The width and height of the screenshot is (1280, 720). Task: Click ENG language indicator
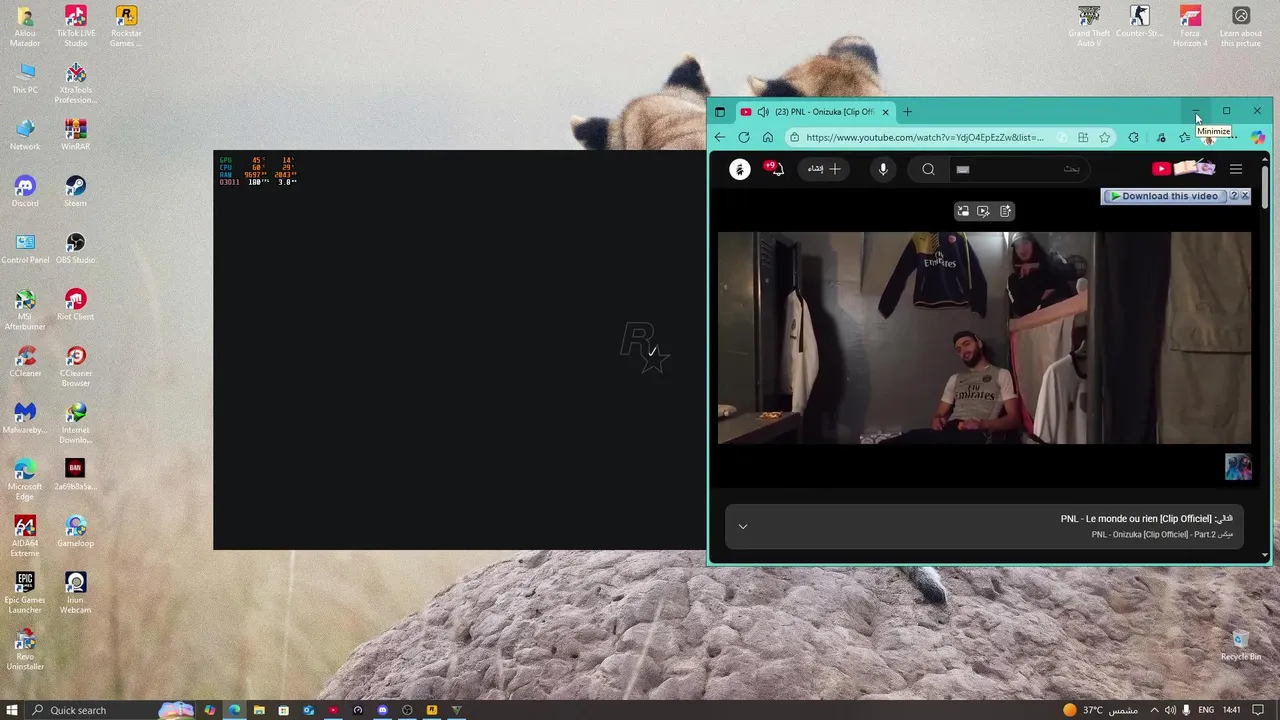[x=1206, y=710]
